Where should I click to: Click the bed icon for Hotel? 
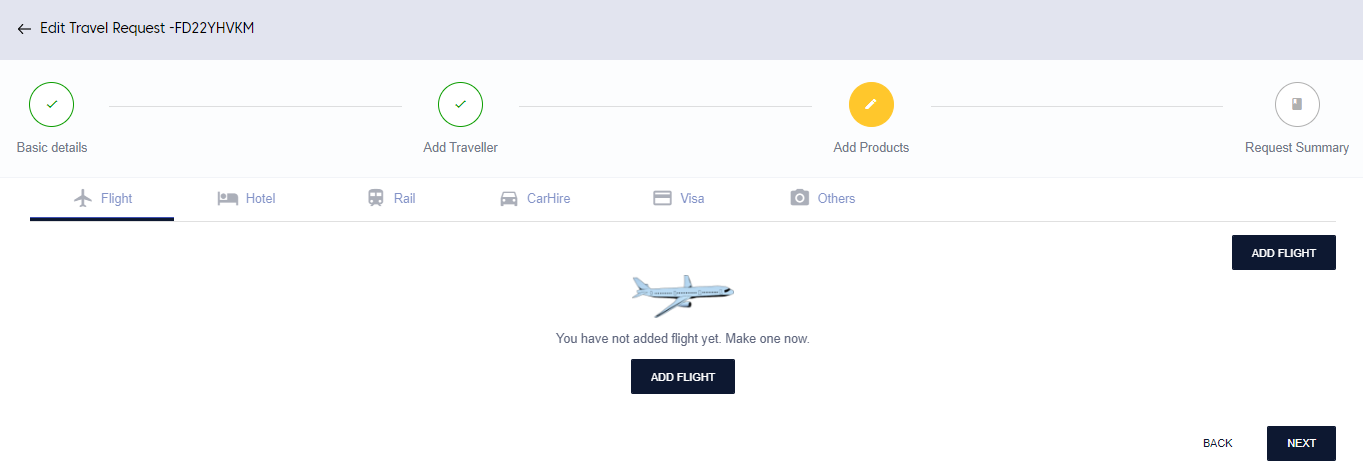228,198
